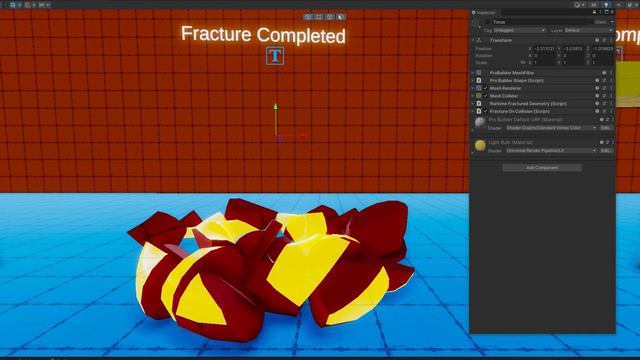Viewport: 640px width, 360px height.
Task: Open the Layer dropdown showing Default
Action: tap(588, 30)
